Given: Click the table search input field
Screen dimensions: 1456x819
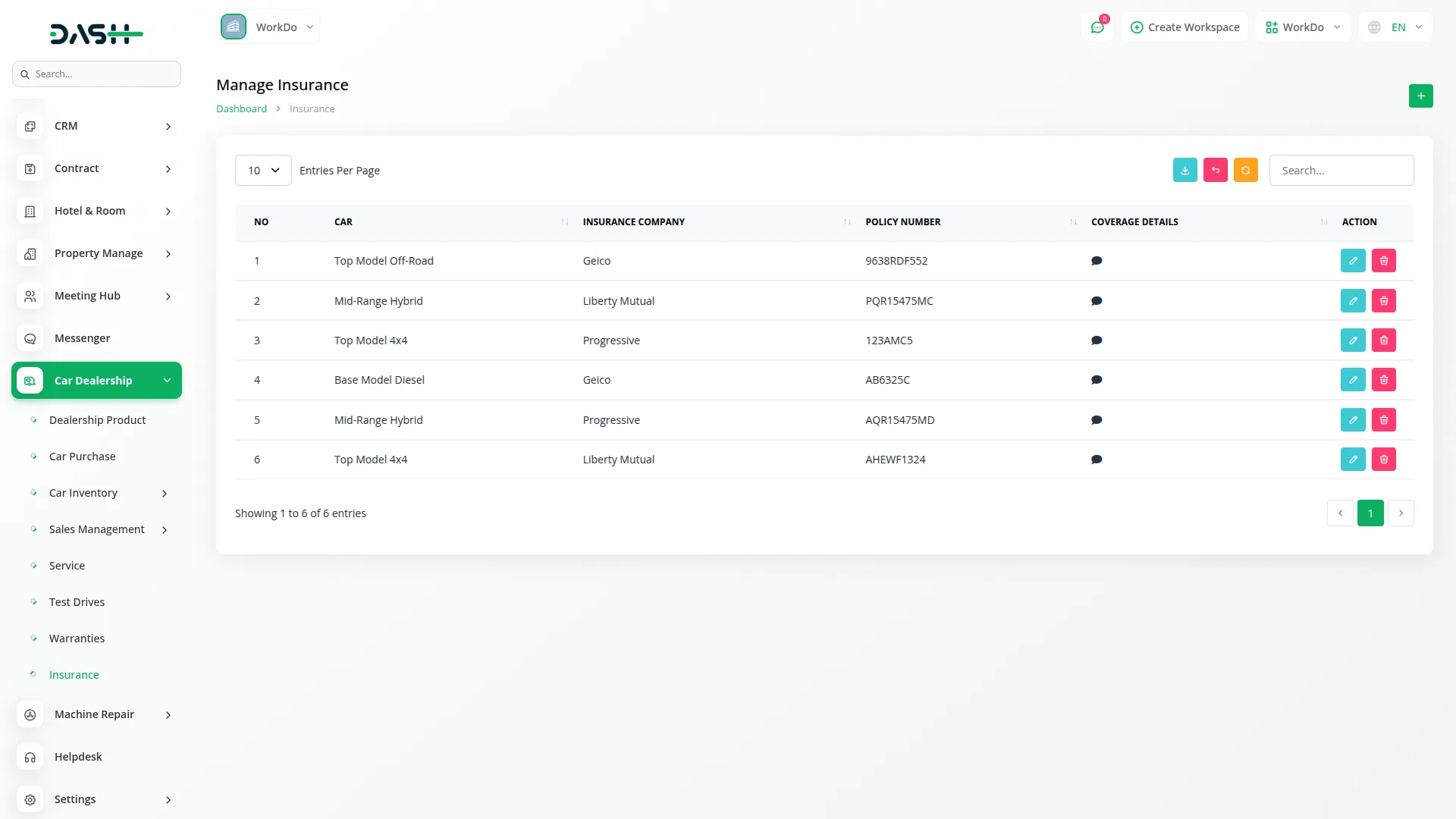Looking at the screenshot, I should click(1341, 171).
